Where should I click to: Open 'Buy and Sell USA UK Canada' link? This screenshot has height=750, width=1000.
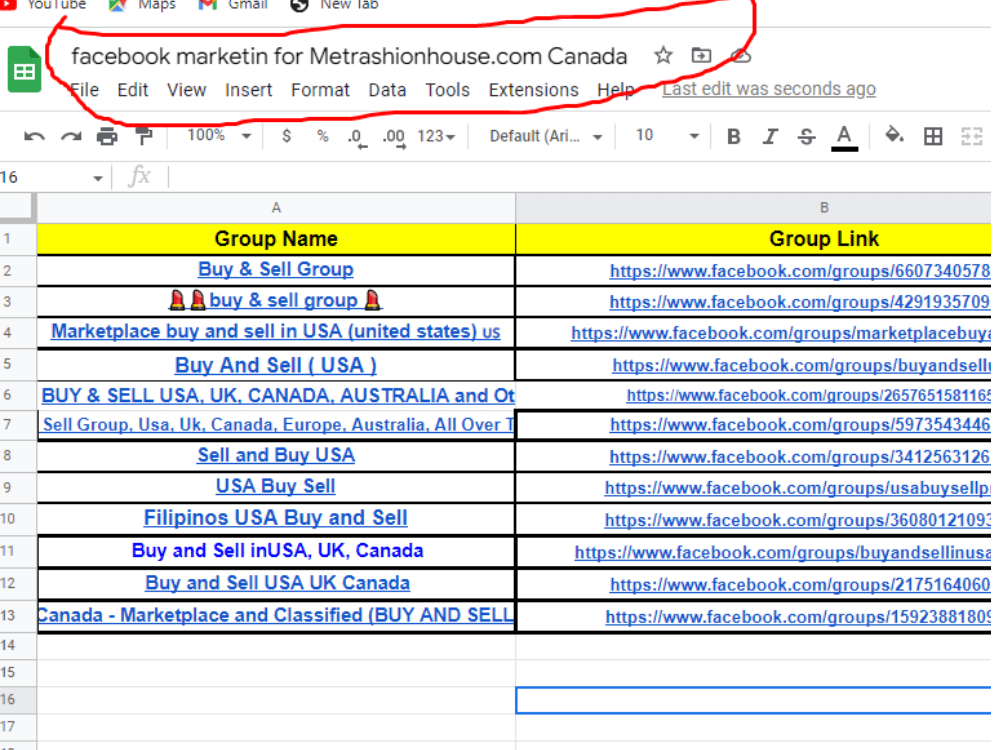point(277,583)
